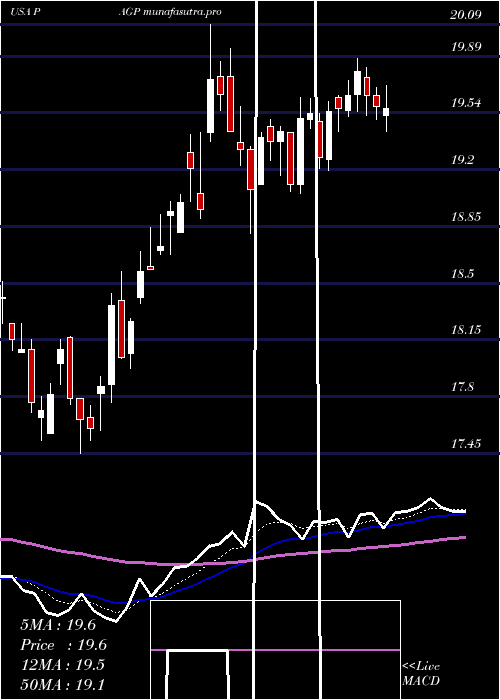500x700 pixels.
Task: Click the 18.15 price level label
Action: [466, 330]
